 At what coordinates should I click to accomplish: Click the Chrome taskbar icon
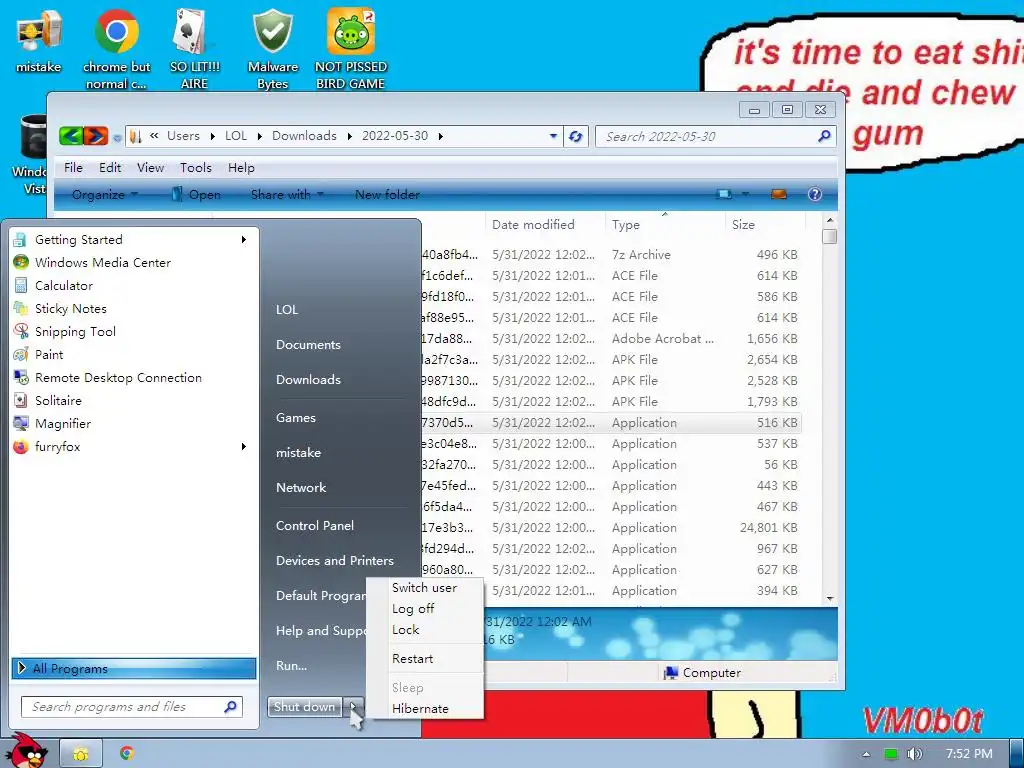(127, 753)
